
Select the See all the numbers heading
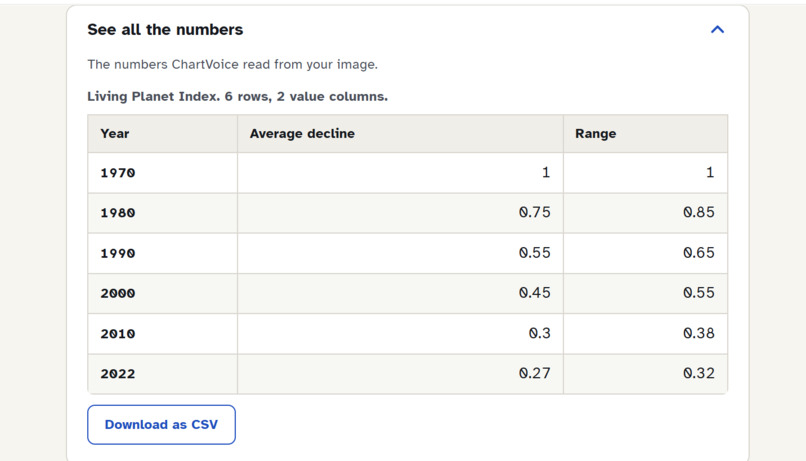pyautogui.click(x=165, y=30)
